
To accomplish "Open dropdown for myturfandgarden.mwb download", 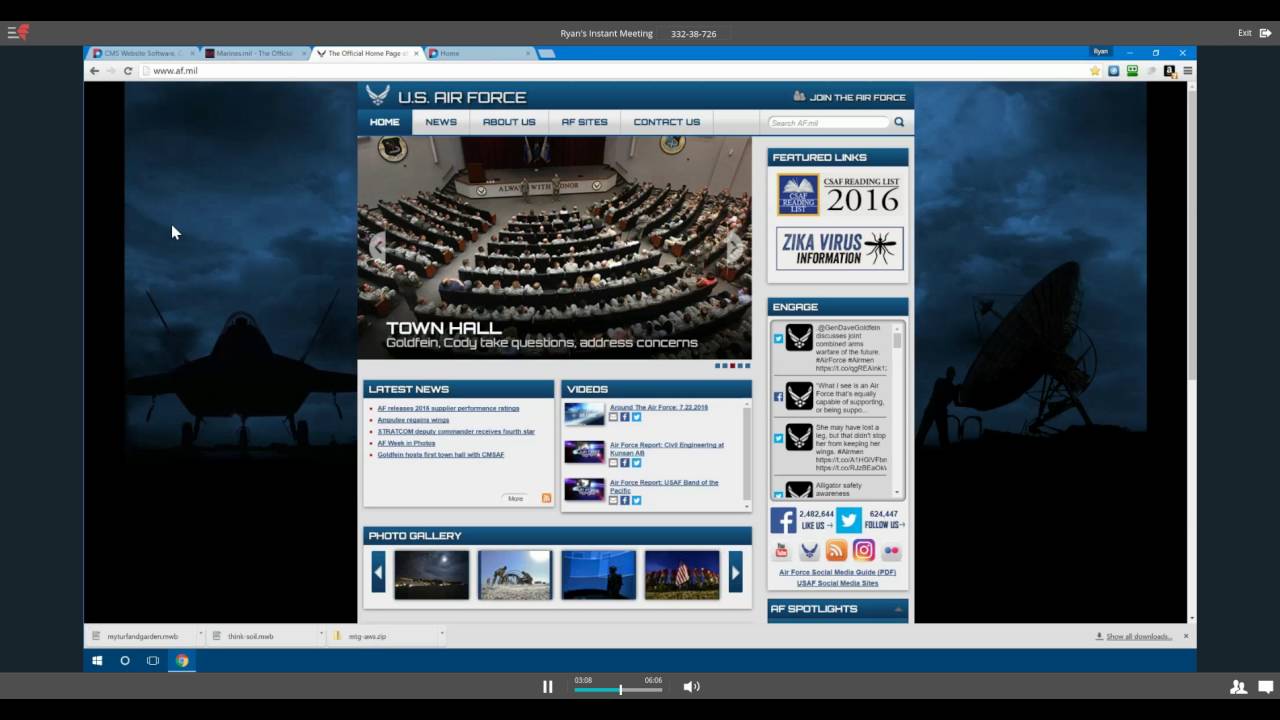I will (x=200, y=635).
